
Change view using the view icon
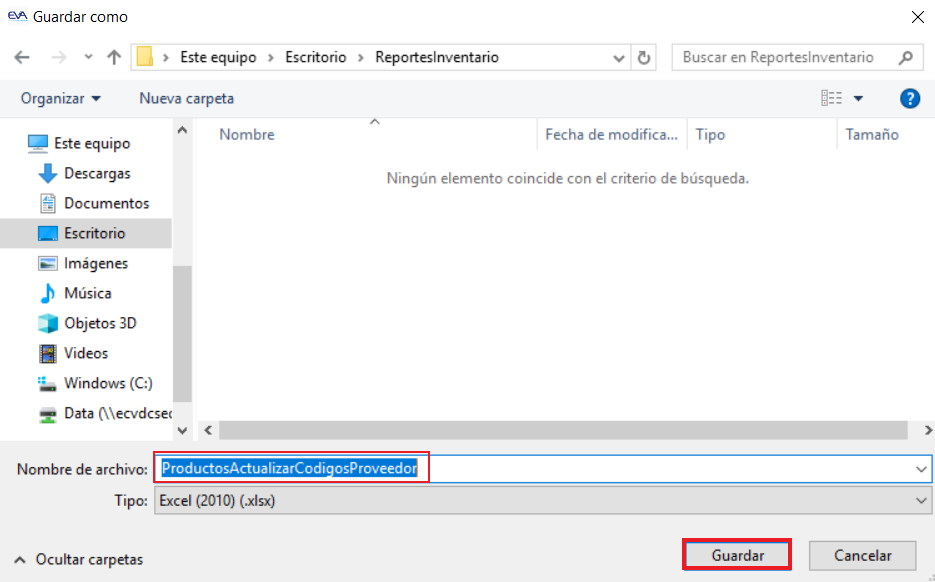[831, 98]
